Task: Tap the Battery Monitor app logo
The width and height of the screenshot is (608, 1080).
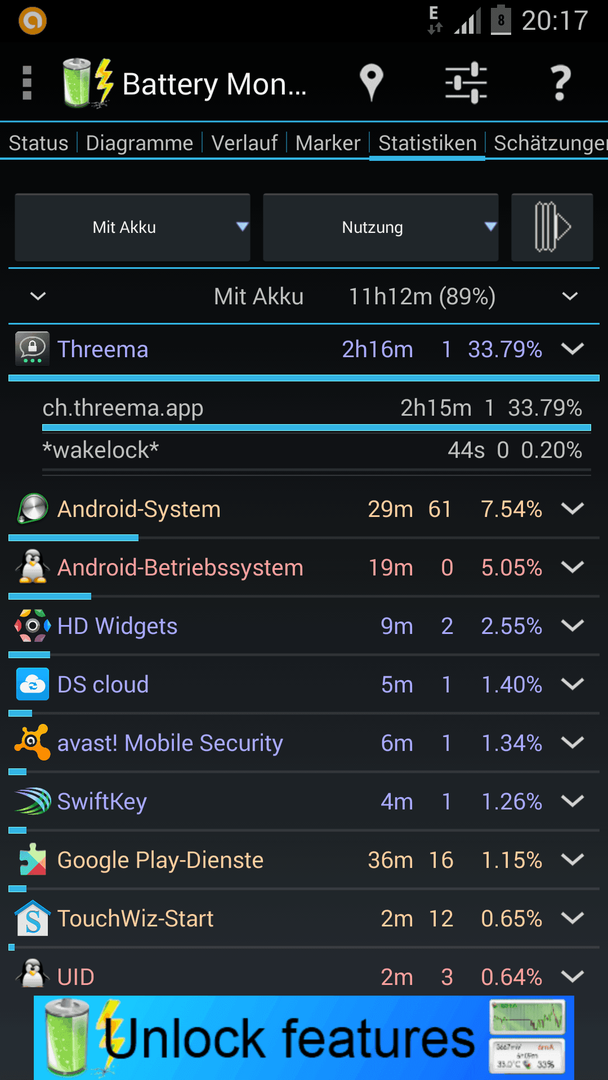Action: pos(87,83)
